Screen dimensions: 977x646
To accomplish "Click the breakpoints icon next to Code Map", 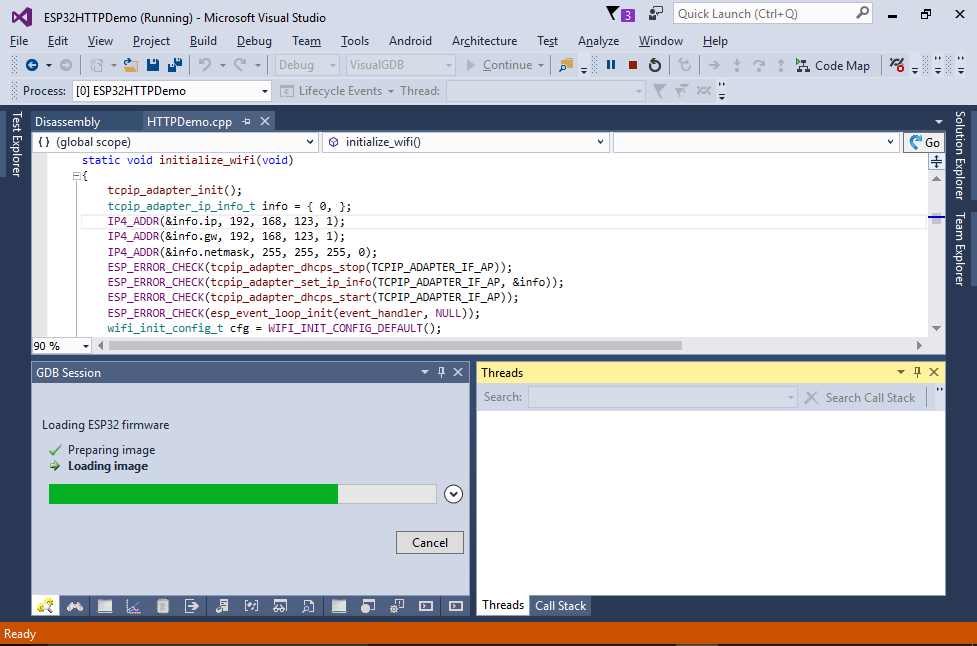I will pos(897,65).
